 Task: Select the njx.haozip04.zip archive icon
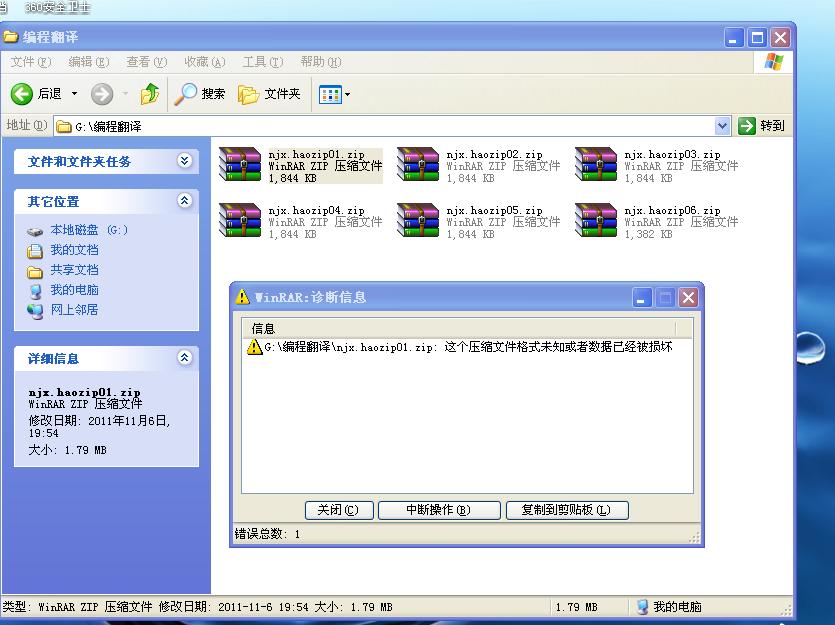click(x=240, y=221)
